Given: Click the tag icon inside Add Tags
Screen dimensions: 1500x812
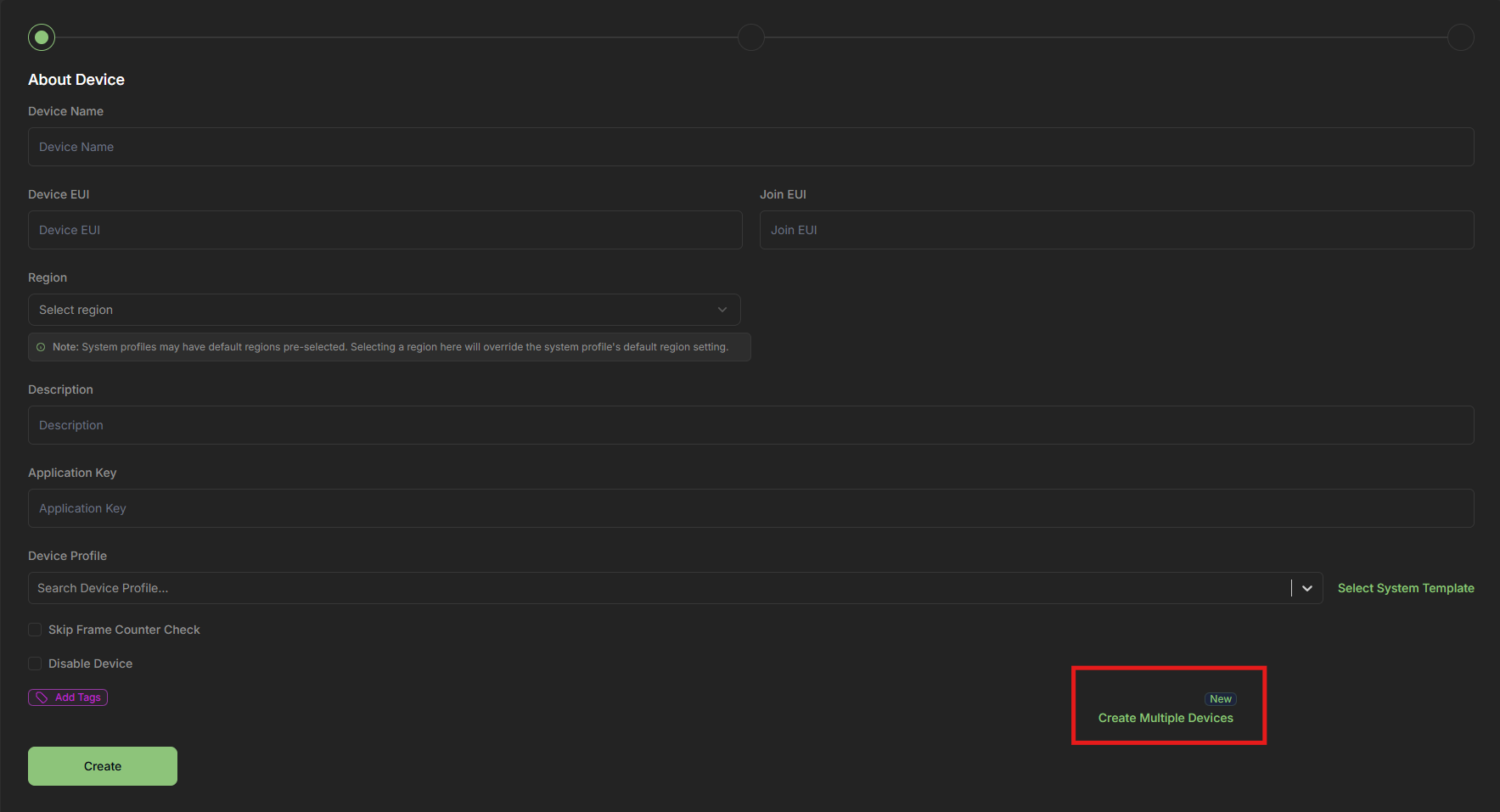Looking at the screenshot, I should pyautogui.click(x=42, y=697).
